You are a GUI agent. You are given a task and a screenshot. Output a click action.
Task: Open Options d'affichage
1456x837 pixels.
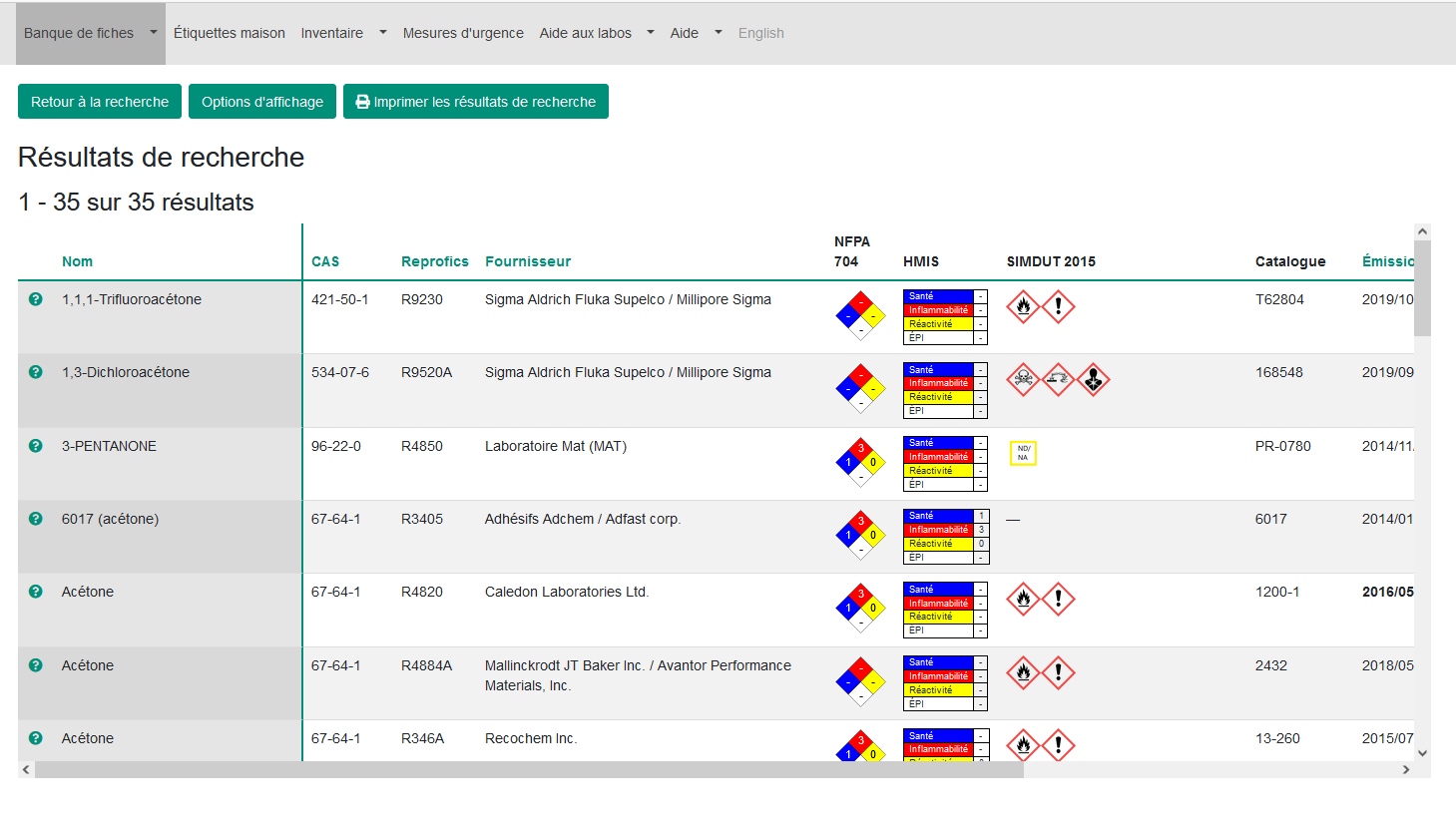click(x=262, y=101)
